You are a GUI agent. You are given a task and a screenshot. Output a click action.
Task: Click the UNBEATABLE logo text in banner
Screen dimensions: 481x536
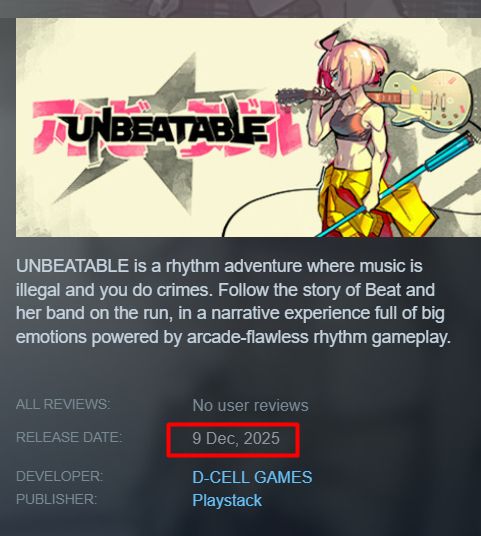166,129
